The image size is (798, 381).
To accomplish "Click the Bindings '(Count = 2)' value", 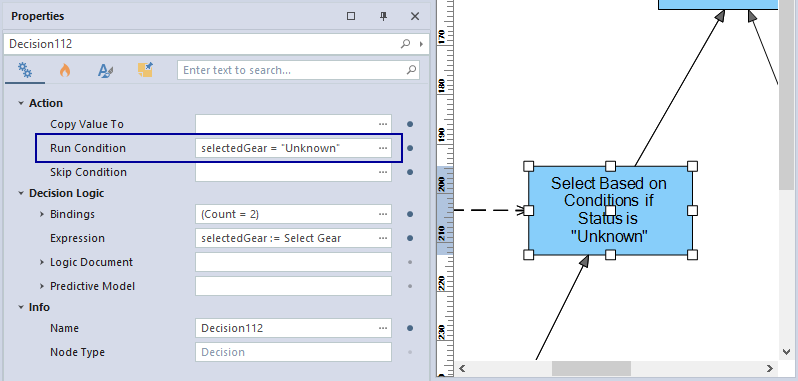I will tap(293, 214).
